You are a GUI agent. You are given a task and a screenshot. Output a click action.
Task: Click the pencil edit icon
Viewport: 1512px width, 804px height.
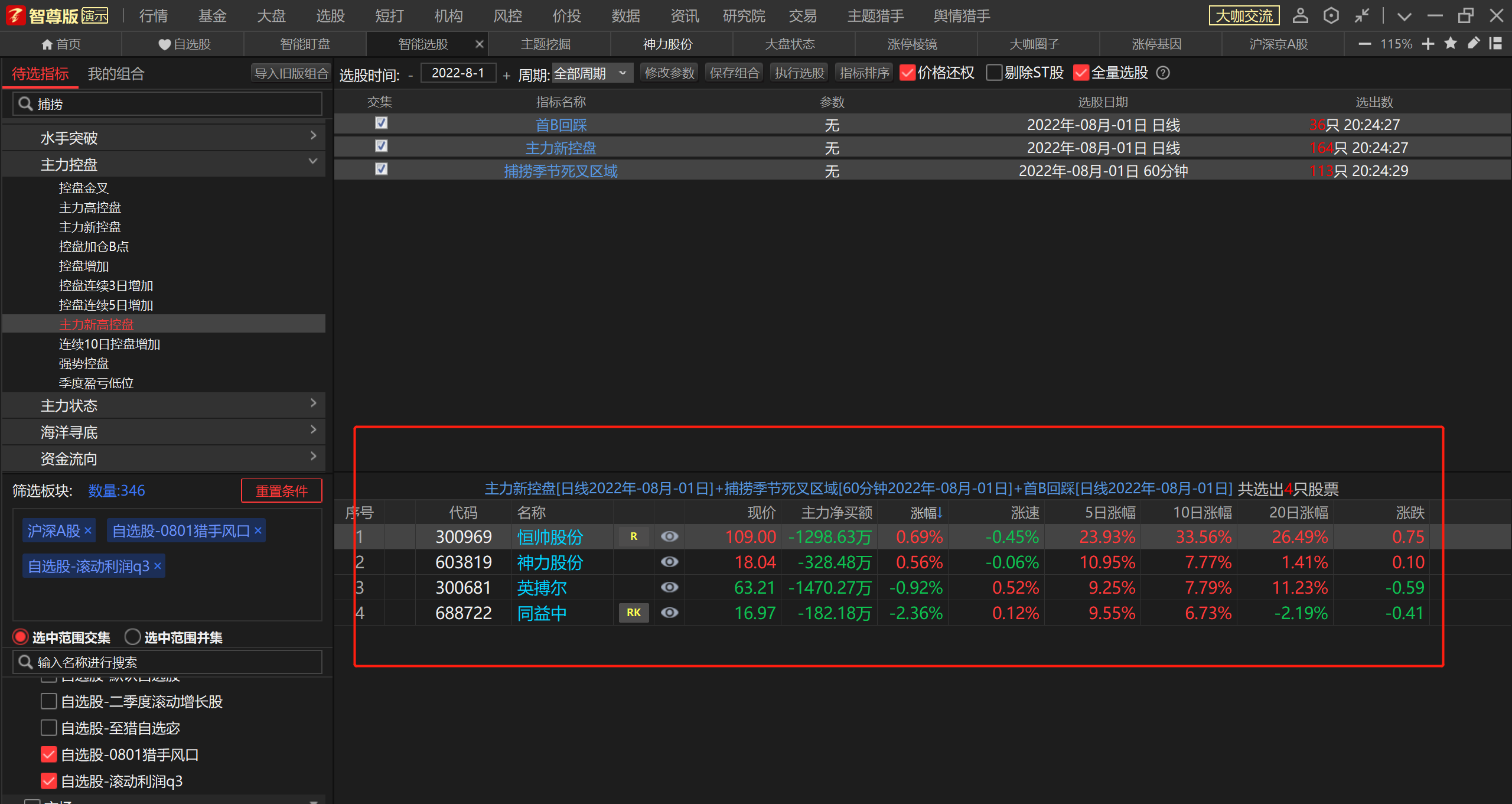(x=1473, y=43)
